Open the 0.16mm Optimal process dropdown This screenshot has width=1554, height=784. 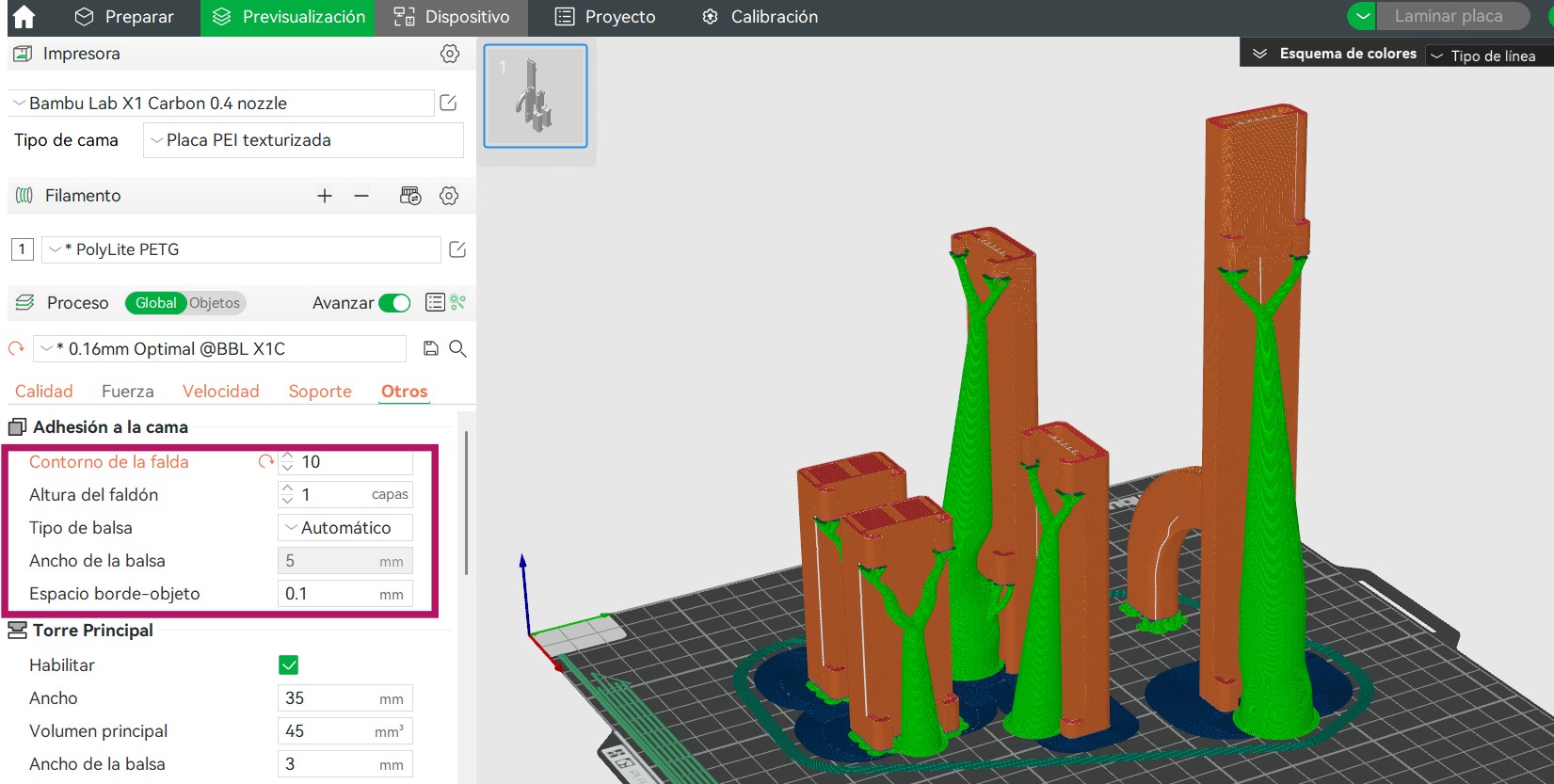point(220,349)
